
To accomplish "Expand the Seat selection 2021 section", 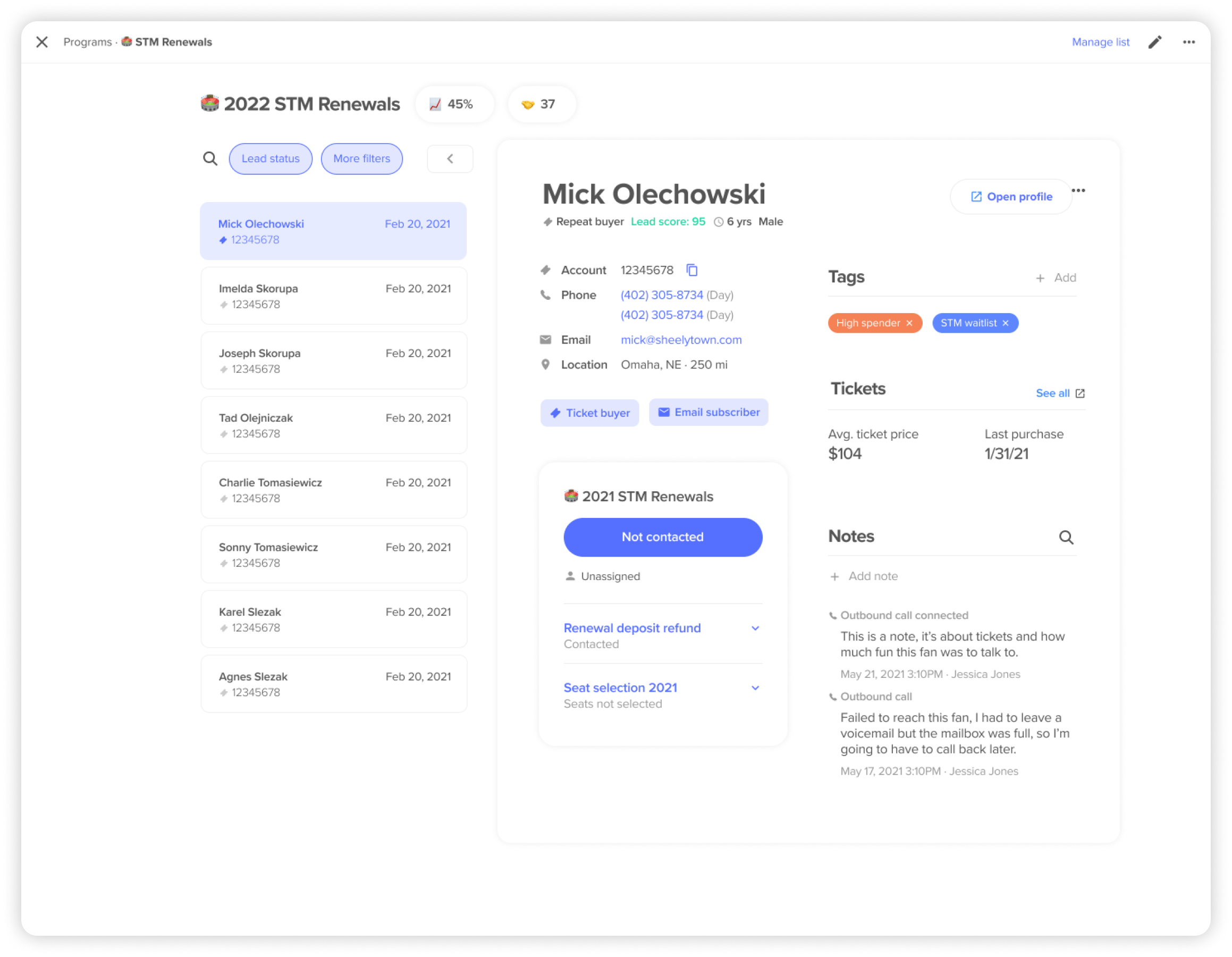I will point(756,688).
